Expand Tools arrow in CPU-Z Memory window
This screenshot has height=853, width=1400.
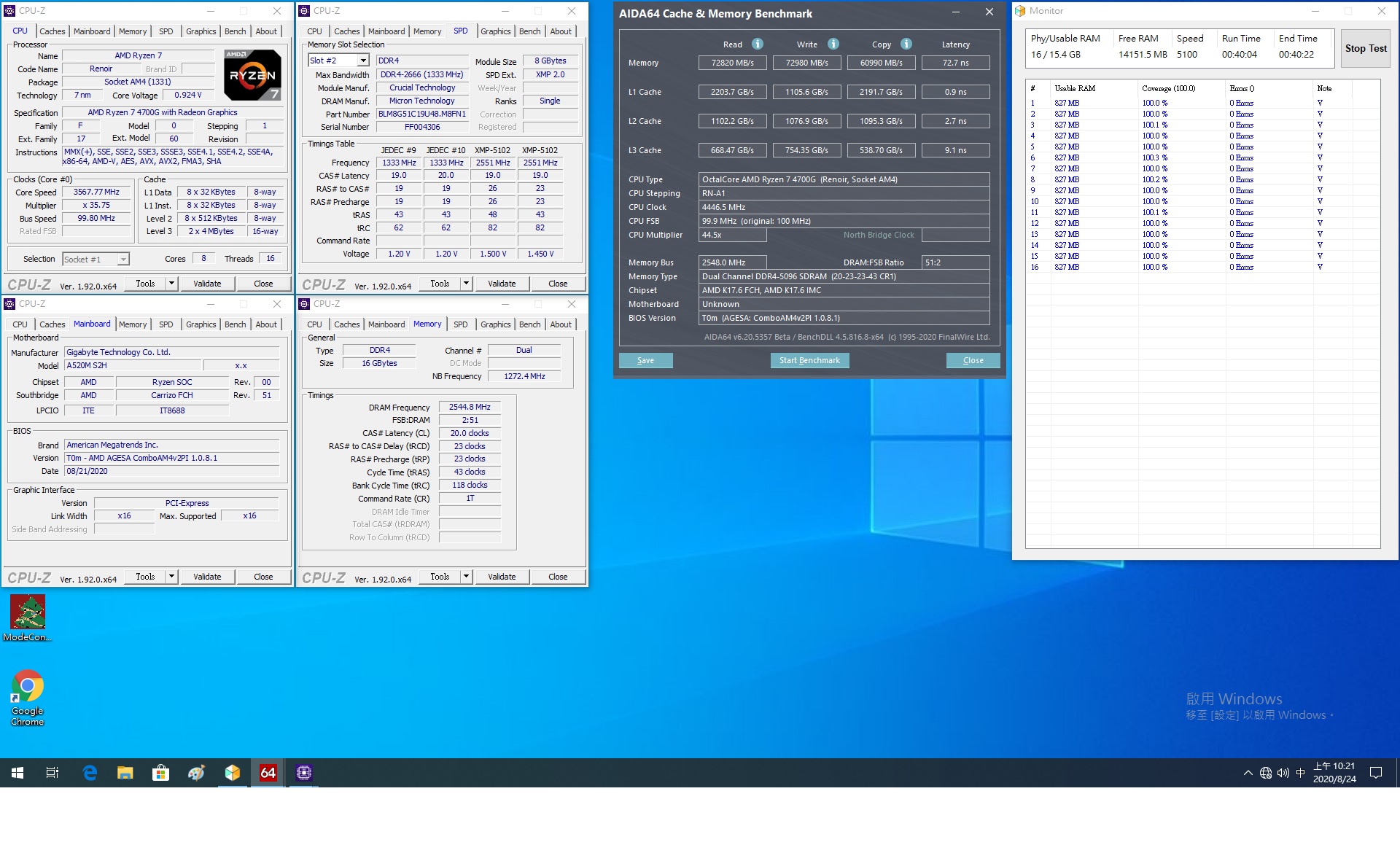(466, 577)
